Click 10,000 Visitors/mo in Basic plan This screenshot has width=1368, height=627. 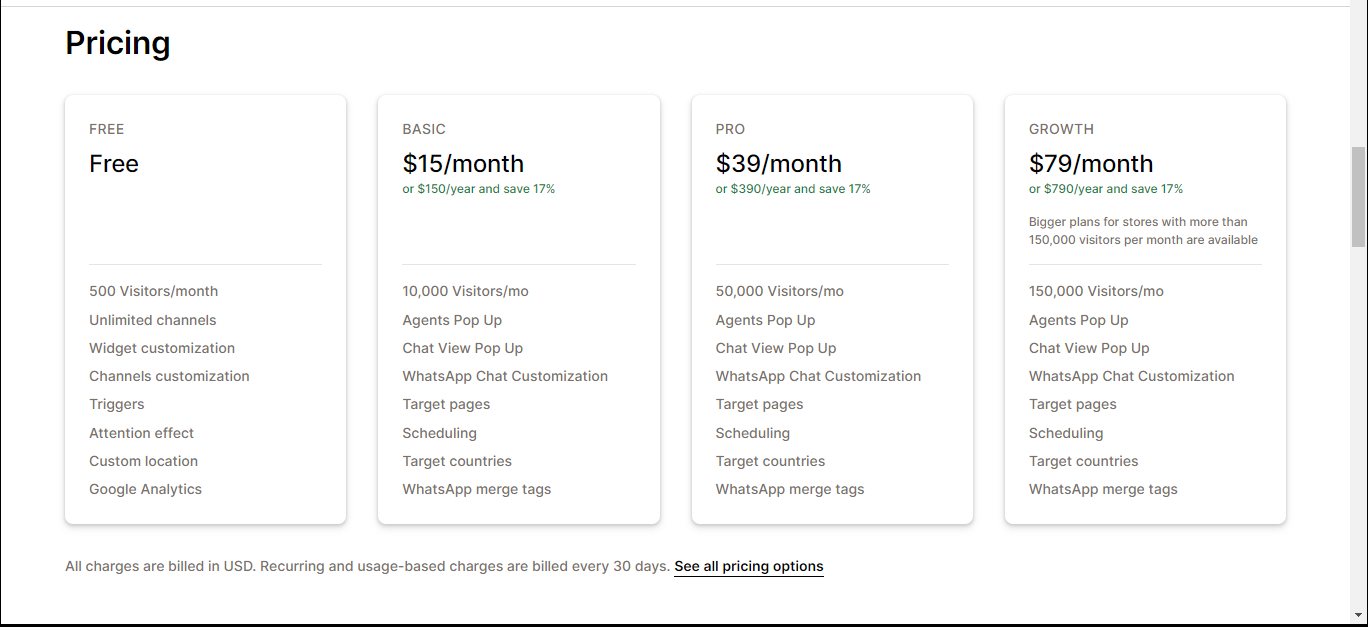[466, 291]
